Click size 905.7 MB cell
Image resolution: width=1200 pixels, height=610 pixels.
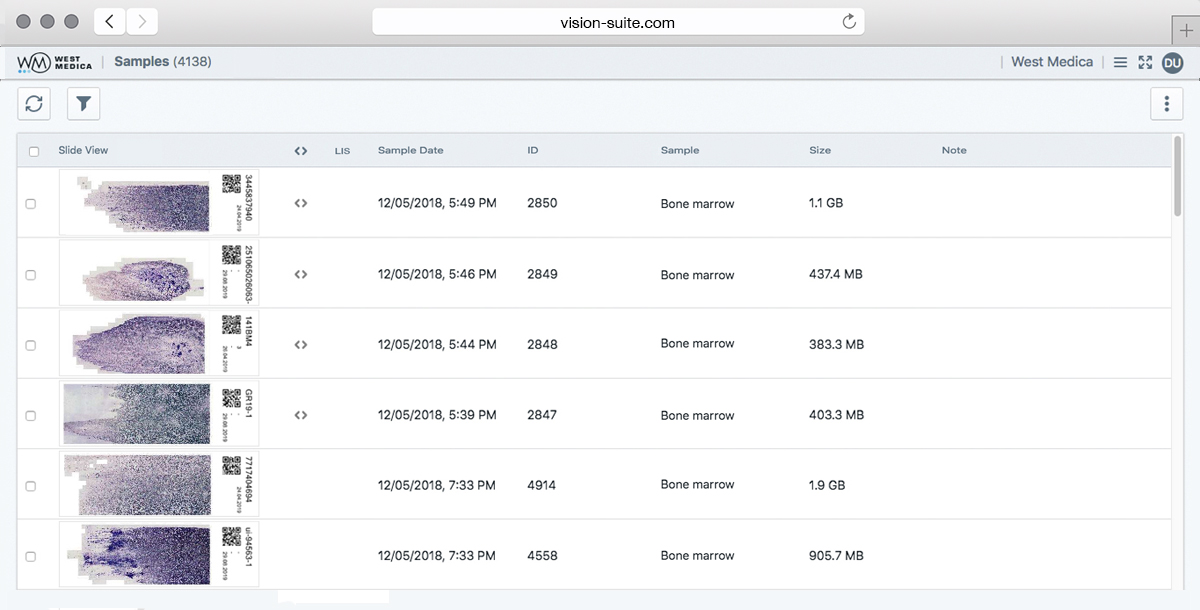(836, 555)
